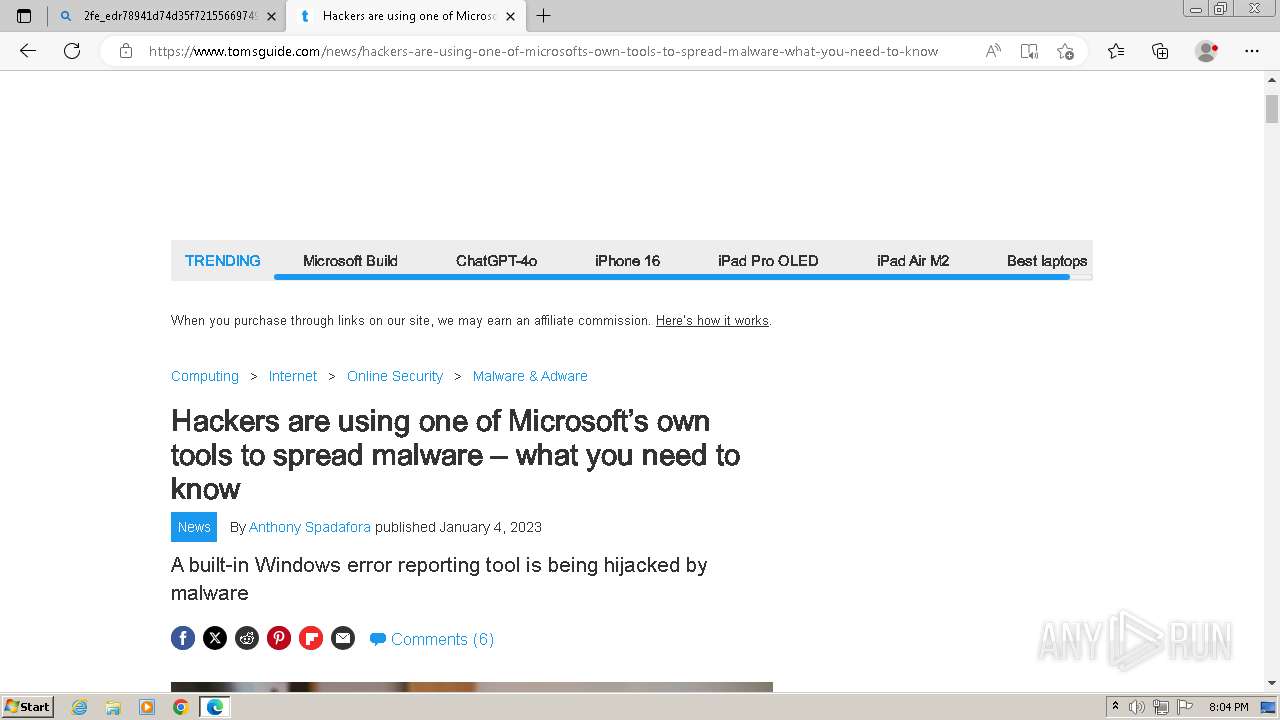Share article on X icon

(x=215, y=638)
